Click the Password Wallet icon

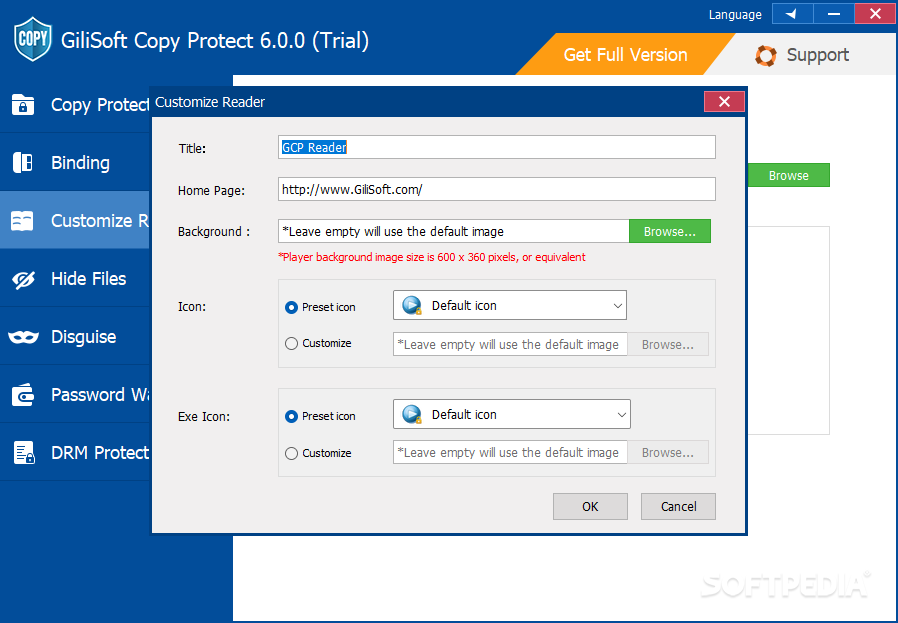(23, 395)
